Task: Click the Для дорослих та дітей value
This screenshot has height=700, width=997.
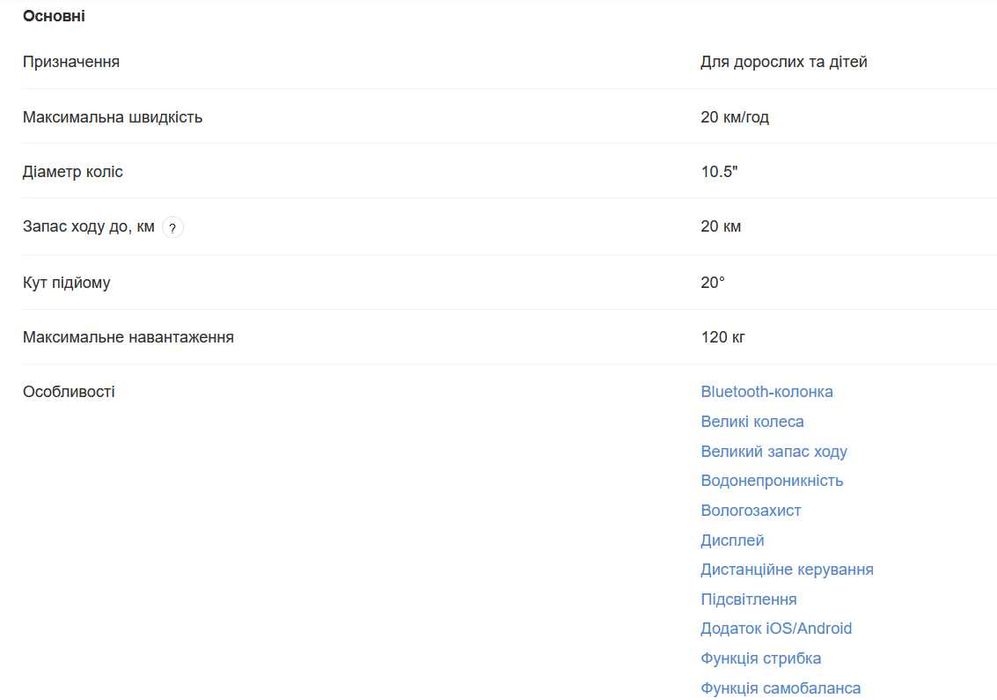Action: [783, 62]
